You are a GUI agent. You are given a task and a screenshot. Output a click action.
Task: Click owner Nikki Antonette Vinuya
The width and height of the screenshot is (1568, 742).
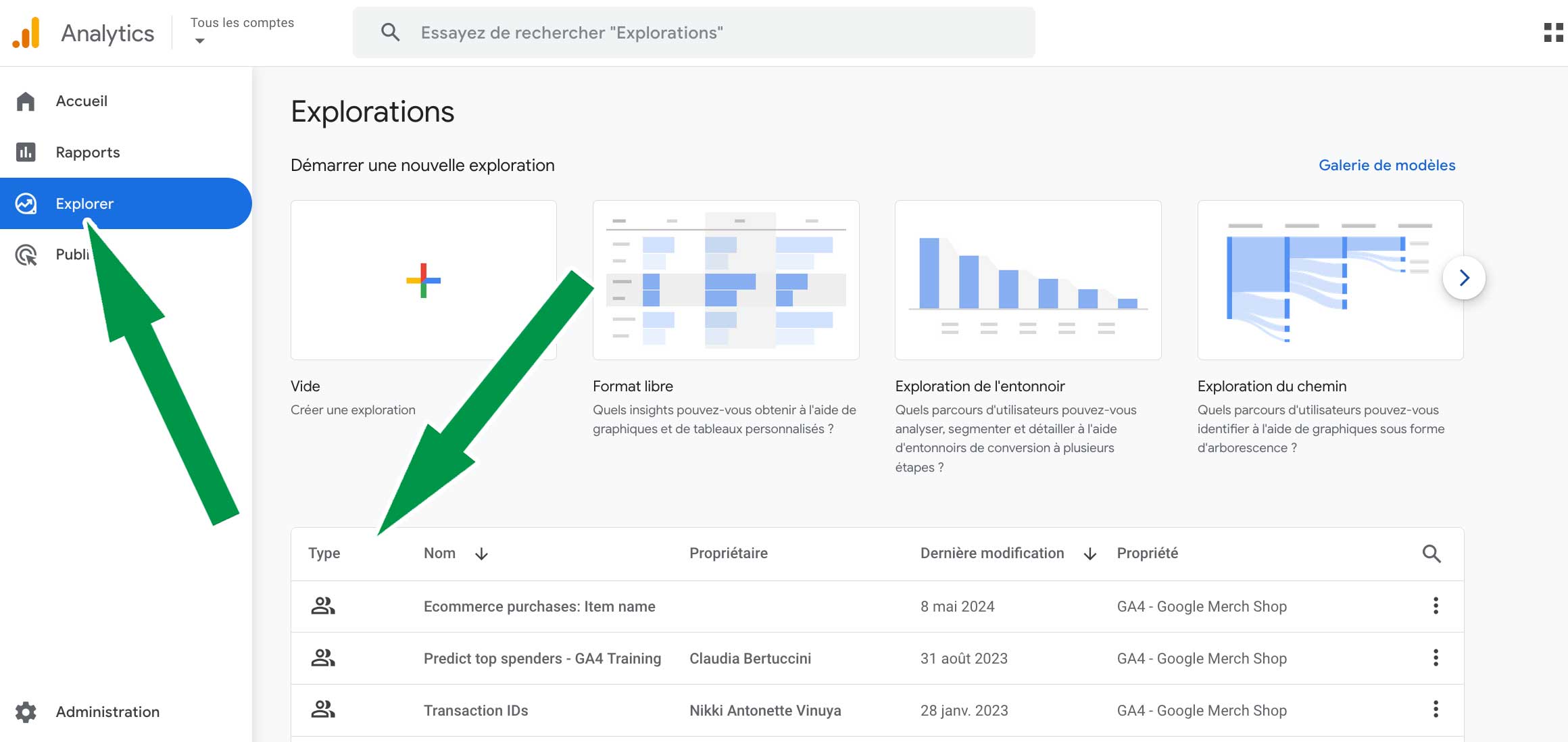[x=765, y=710]
